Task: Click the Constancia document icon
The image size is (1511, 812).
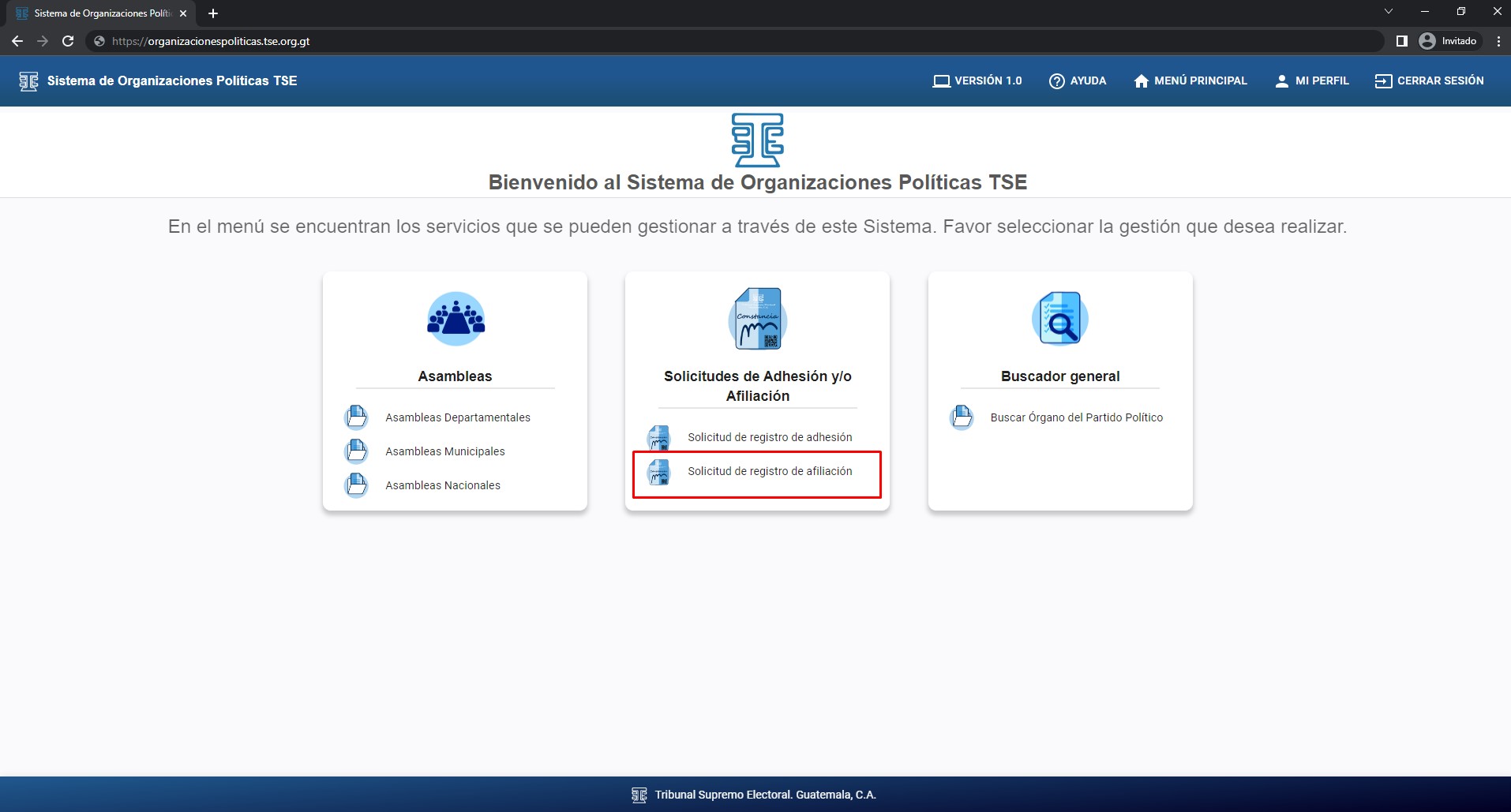Action: click(x=757, y=319)
